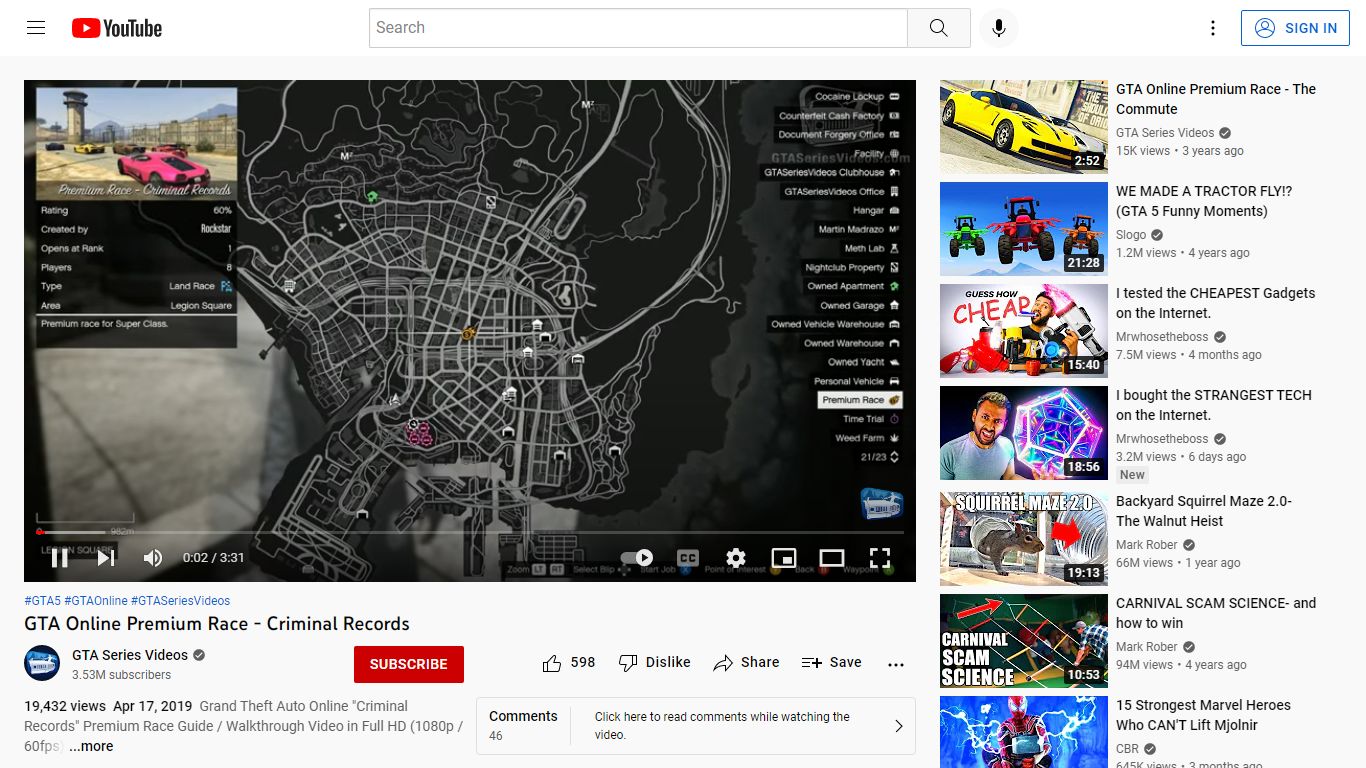Screen dimensions: 1366x768
Task: Save video to playlist
Action: pyautogui.click(x=831, y=663)
